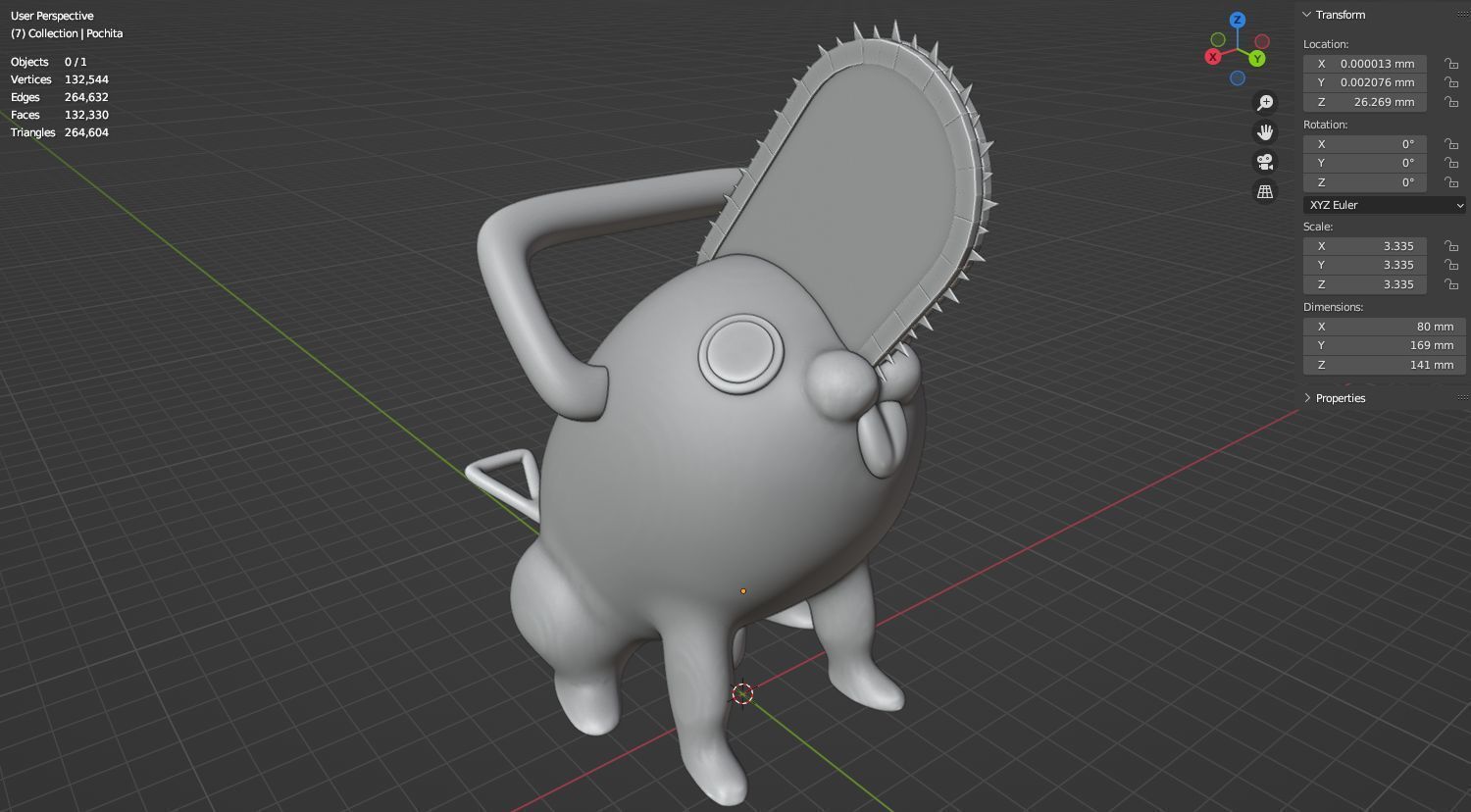Viewport: 1471px width, 812px height.
Task: Open the XYZ Euler rotation mode dropdown
Action: click(x=1385, y=205)
